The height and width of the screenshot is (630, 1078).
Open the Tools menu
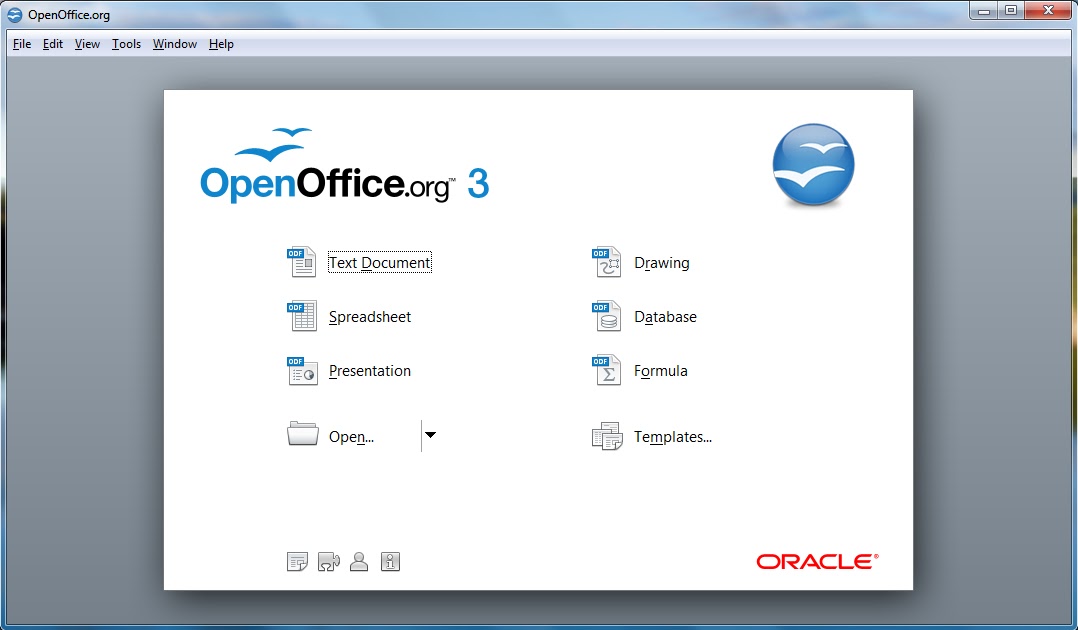click(126, 44)
